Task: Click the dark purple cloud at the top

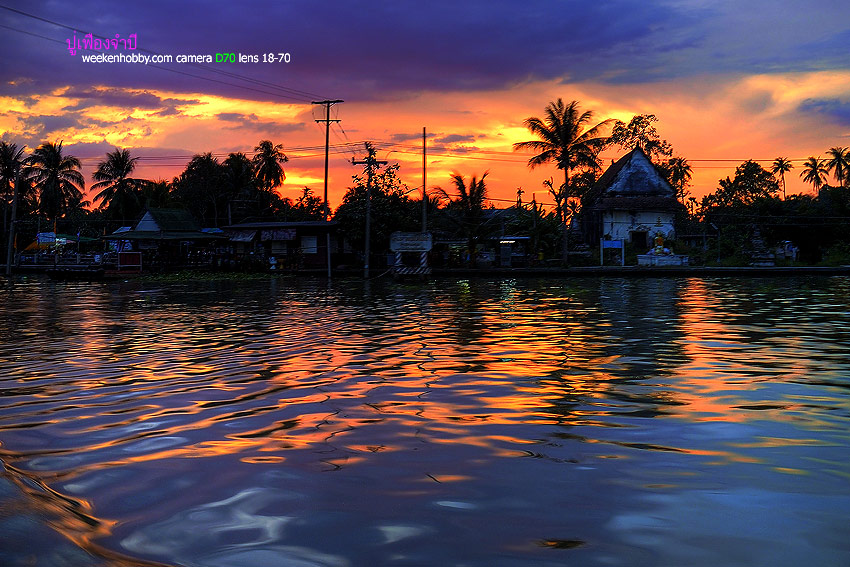Action: pos(450,35)
